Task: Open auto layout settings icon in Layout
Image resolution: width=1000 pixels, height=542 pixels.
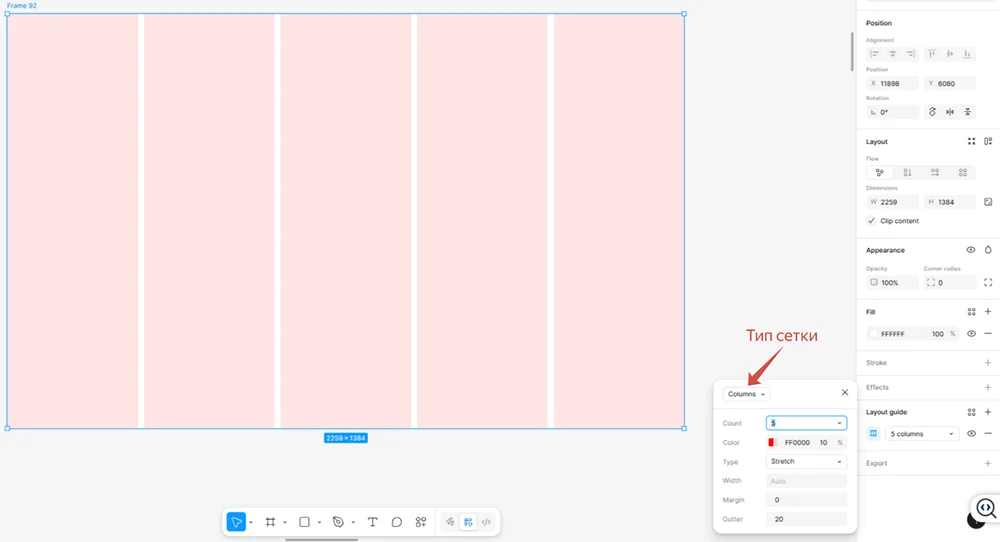Action: (988, 141)
